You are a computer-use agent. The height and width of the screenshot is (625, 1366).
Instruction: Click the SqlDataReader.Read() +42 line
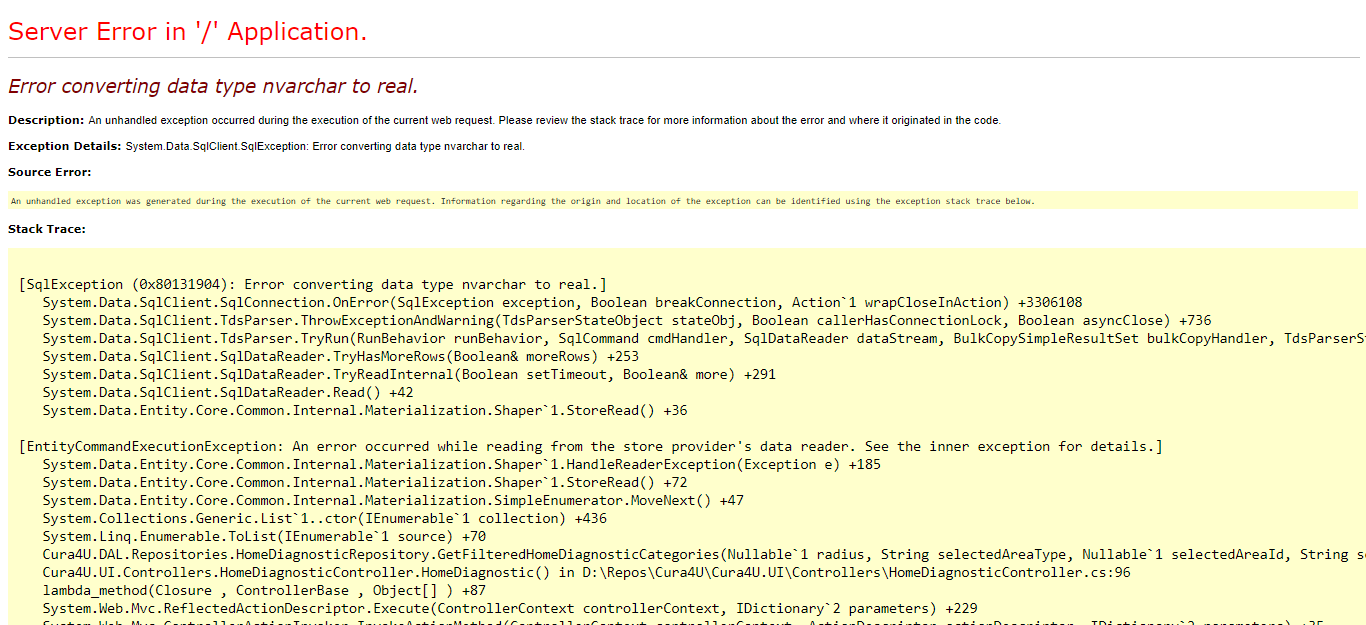pyautogui.click(x=227, y=392)
